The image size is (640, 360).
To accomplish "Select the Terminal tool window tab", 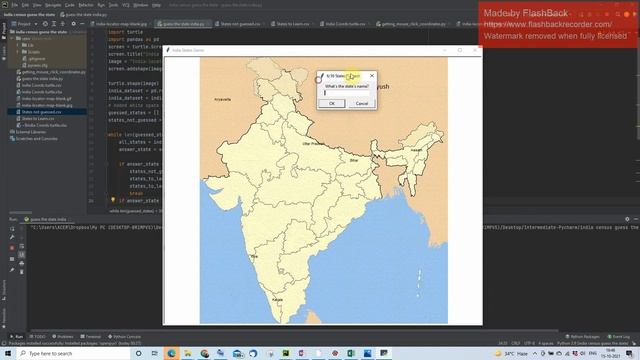I will (x=90, y=337).
